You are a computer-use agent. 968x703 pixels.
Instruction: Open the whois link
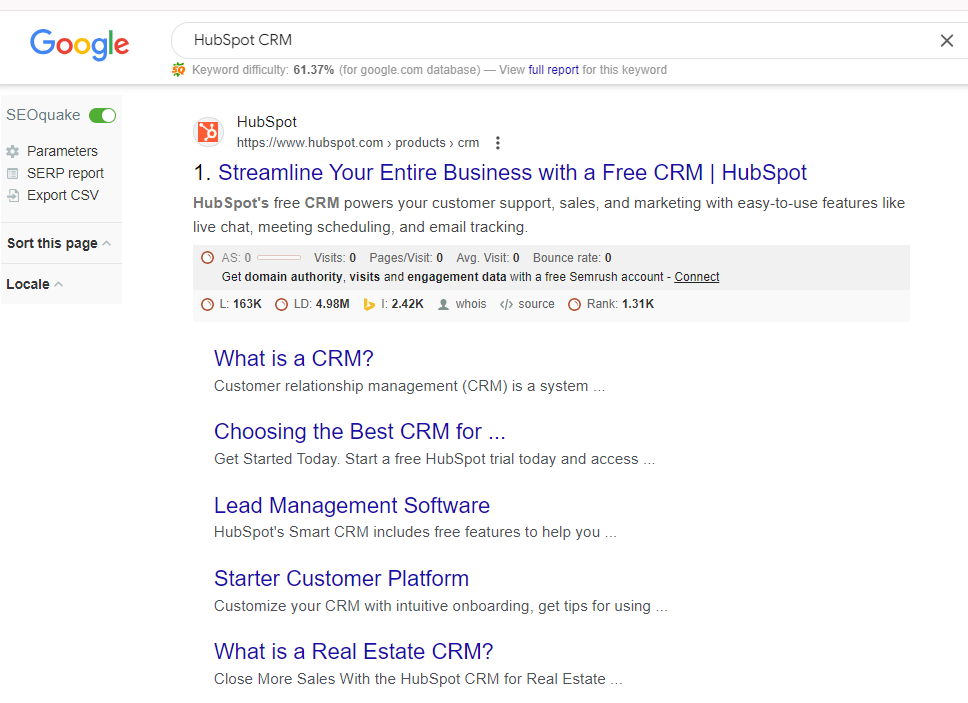tap(471, 304)
